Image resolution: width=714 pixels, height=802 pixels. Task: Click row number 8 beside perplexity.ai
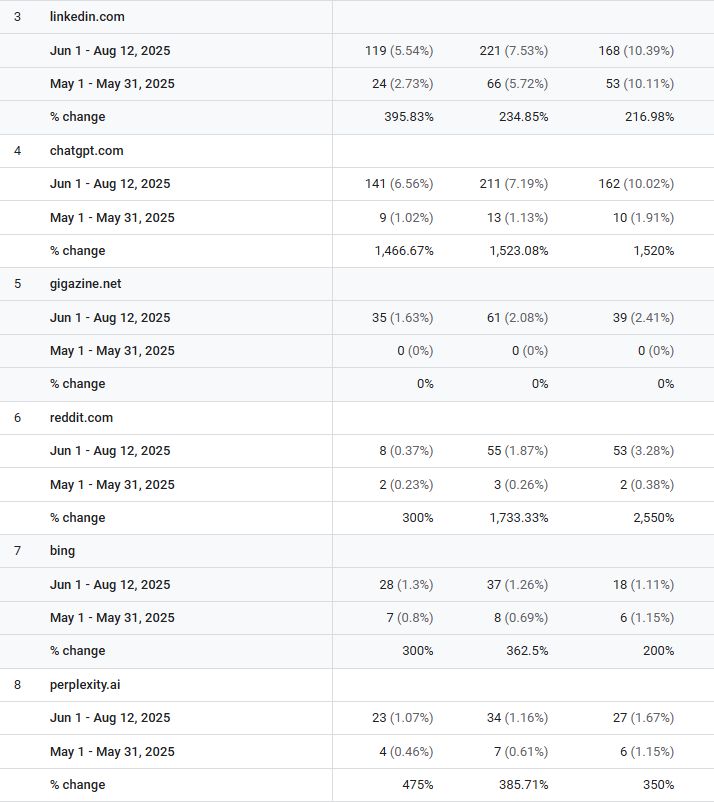click(x=18, y=684)
